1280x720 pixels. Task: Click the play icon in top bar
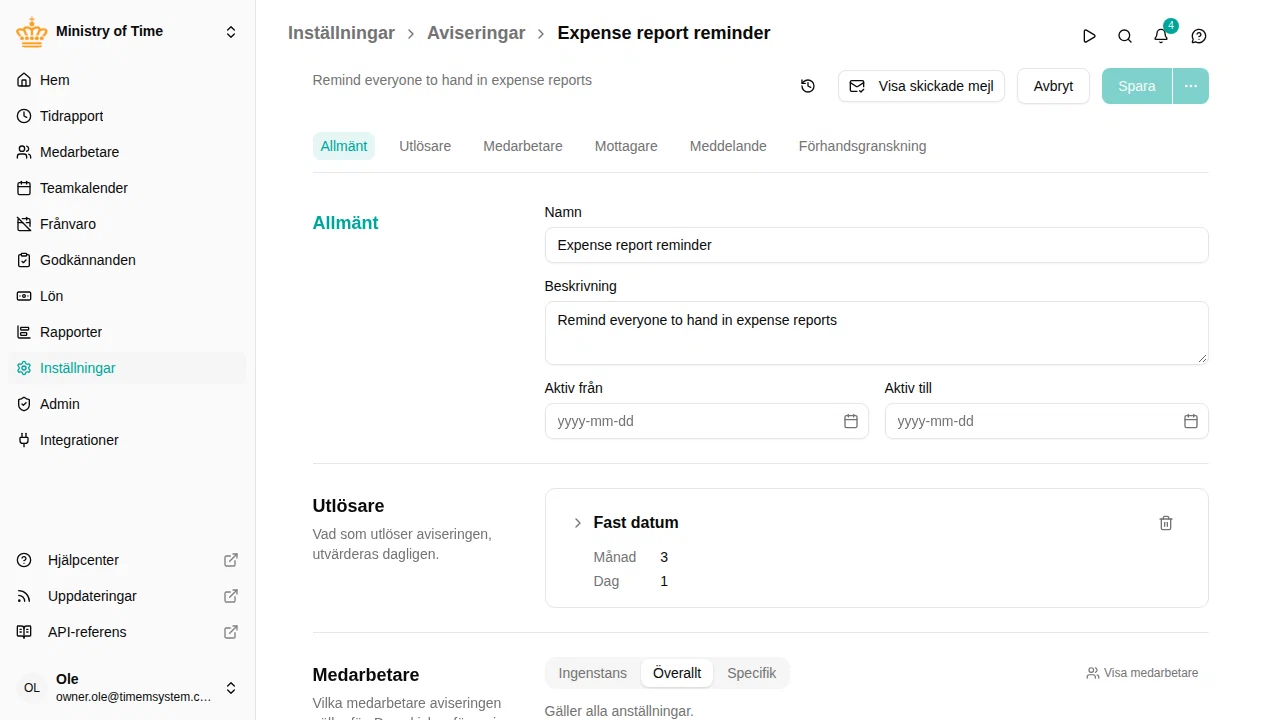[1089, 36]
